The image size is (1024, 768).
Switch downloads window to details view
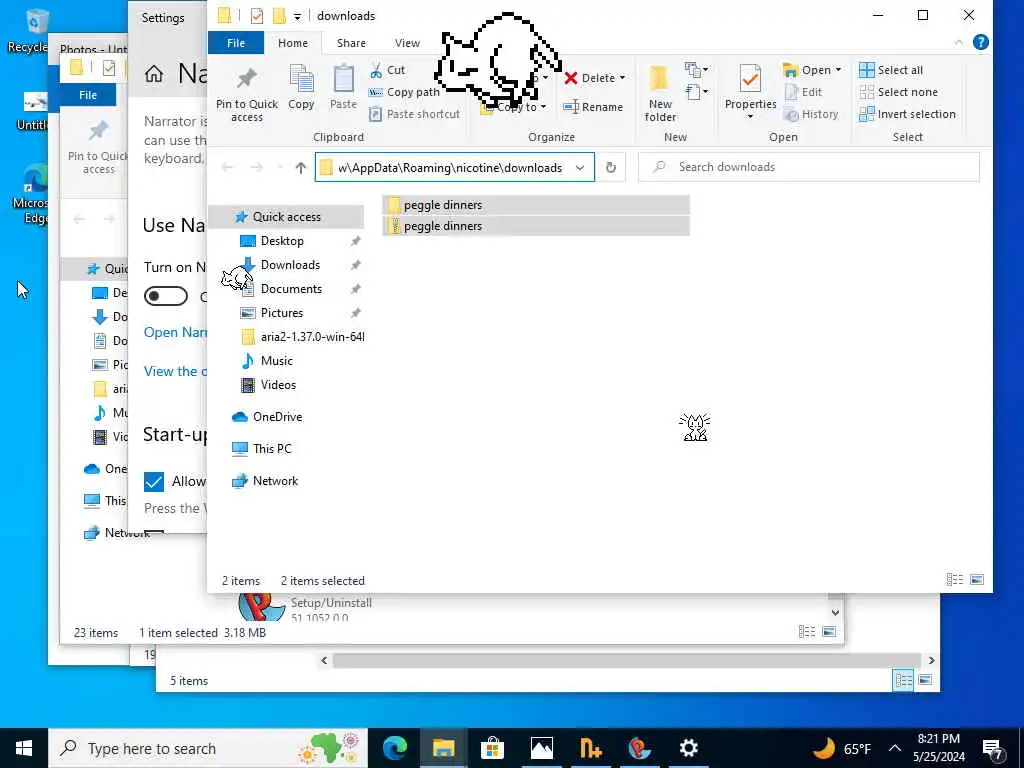tap(955, 580)
